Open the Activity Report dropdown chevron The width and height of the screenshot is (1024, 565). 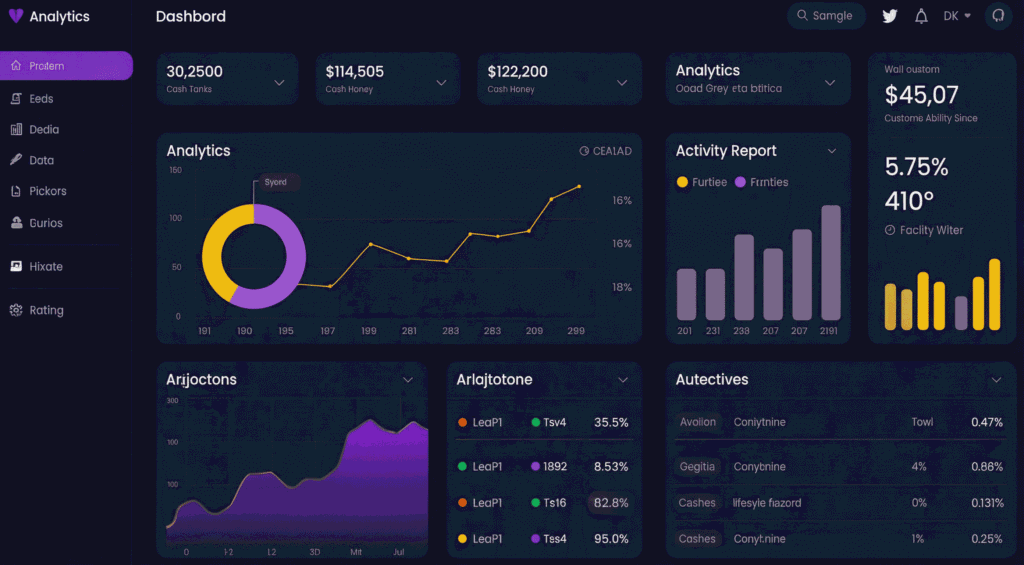tap(831, 151)
